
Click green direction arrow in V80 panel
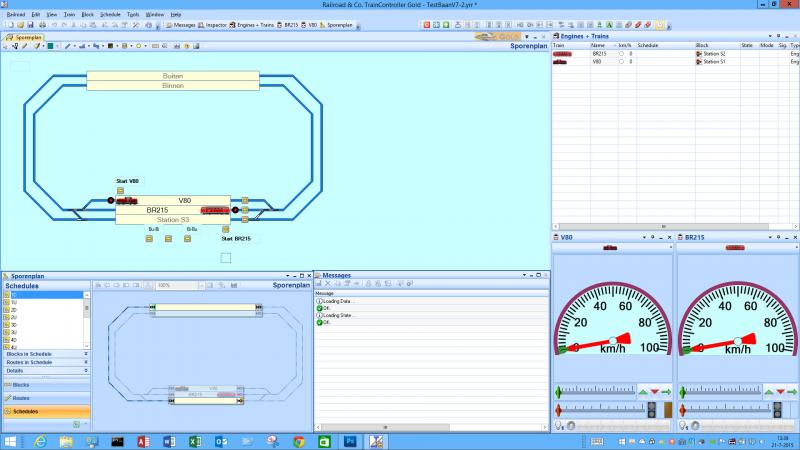(666, 392)
